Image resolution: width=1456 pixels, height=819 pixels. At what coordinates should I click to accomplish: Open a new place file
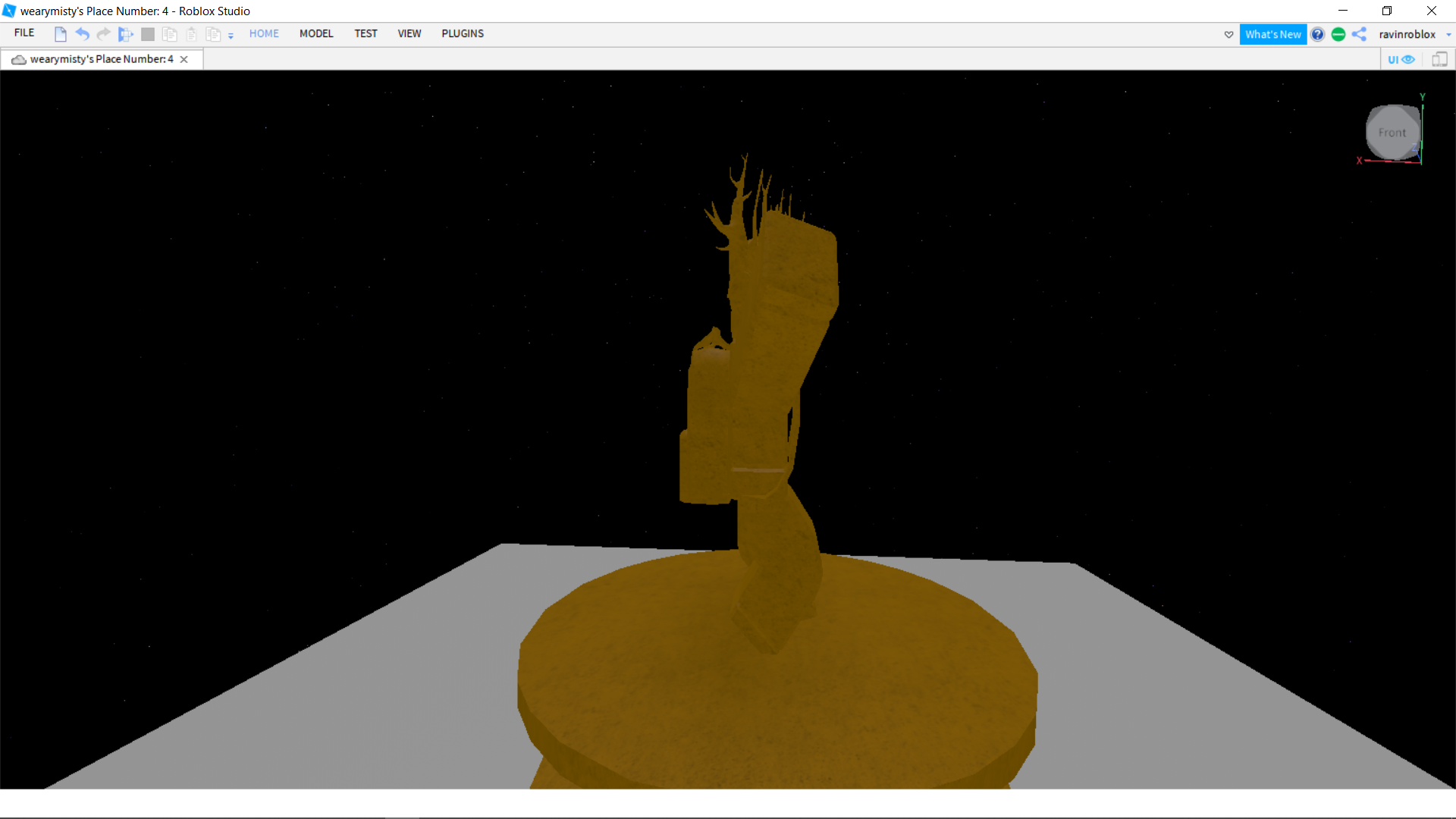[x=61, y=34]
